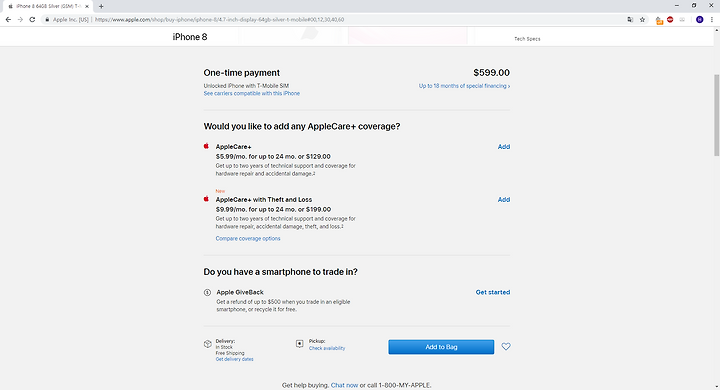Click the red ad blocker extension icon

[670, 20]
